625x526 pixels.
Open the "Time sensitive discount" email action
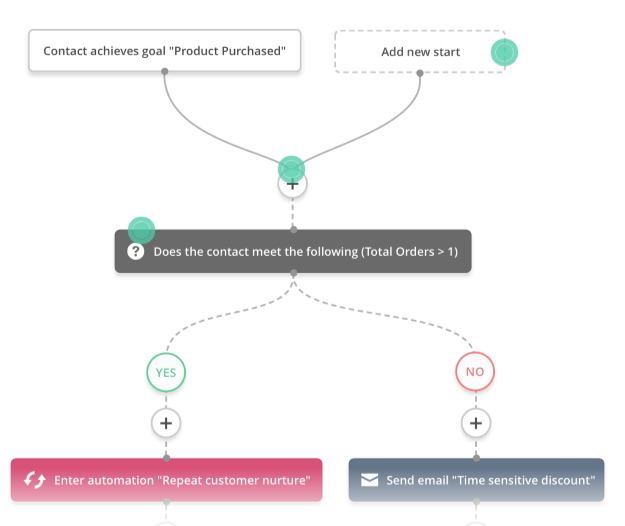[490, 480]
